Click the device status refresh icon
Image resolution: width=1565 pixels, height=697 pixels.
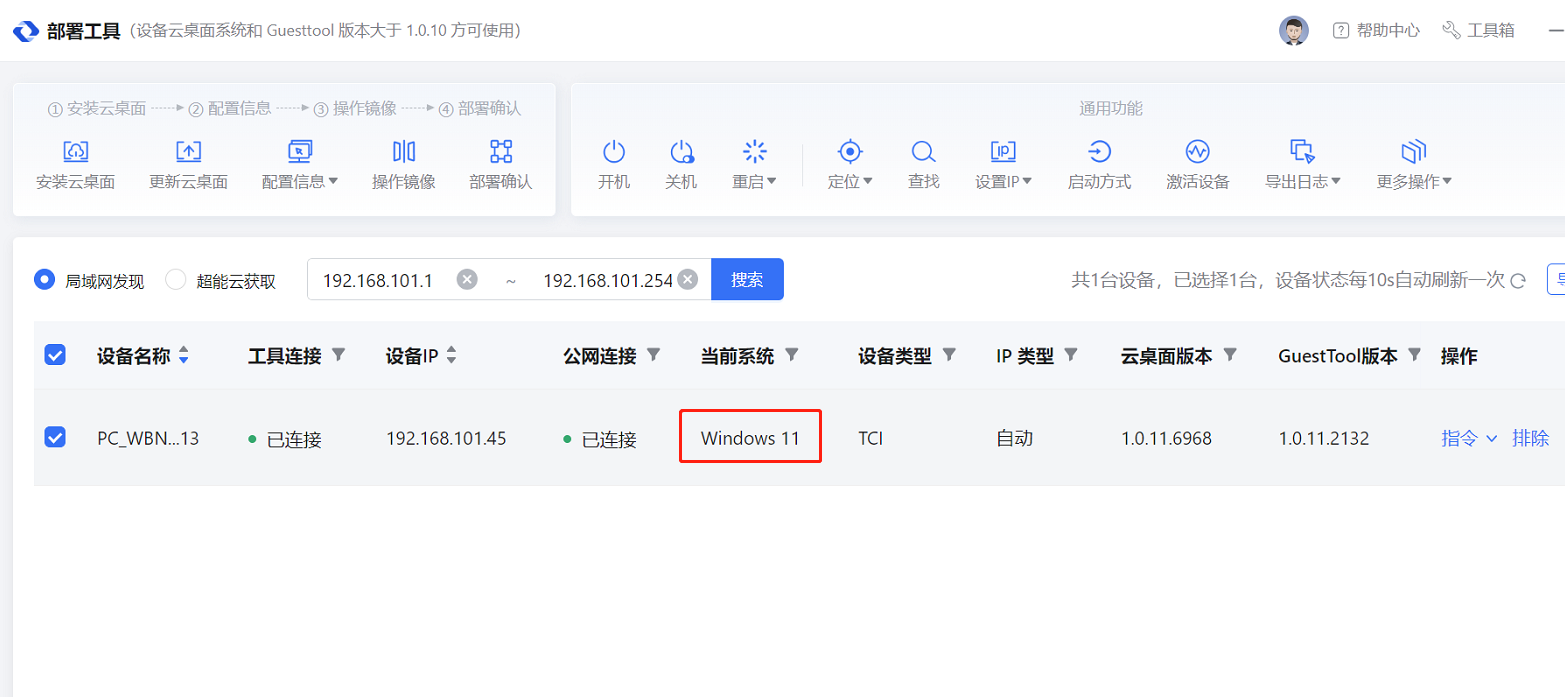pyautogui.click(x=1518, y=281)
